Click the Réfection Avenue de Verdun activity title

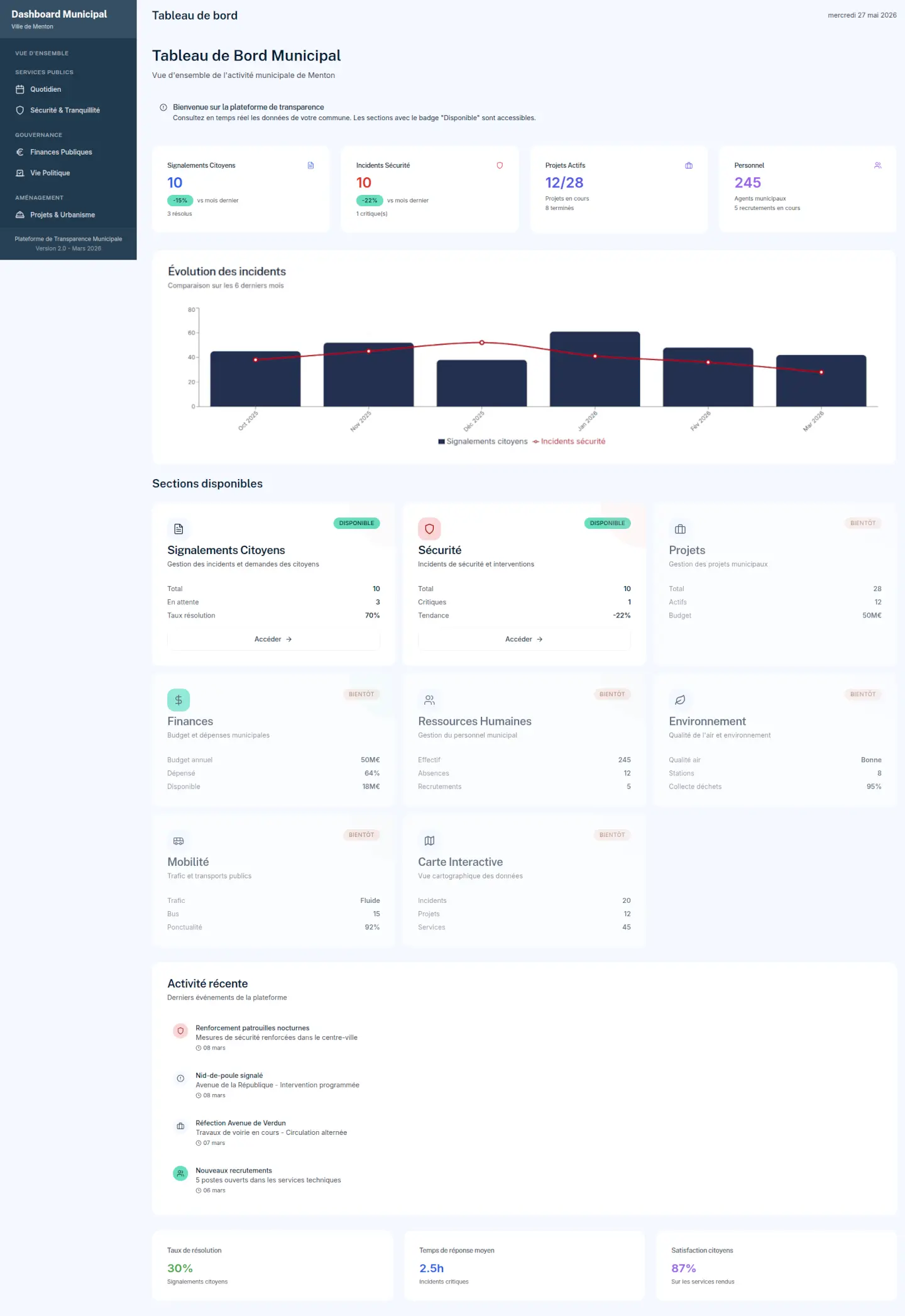(241, 1123)
